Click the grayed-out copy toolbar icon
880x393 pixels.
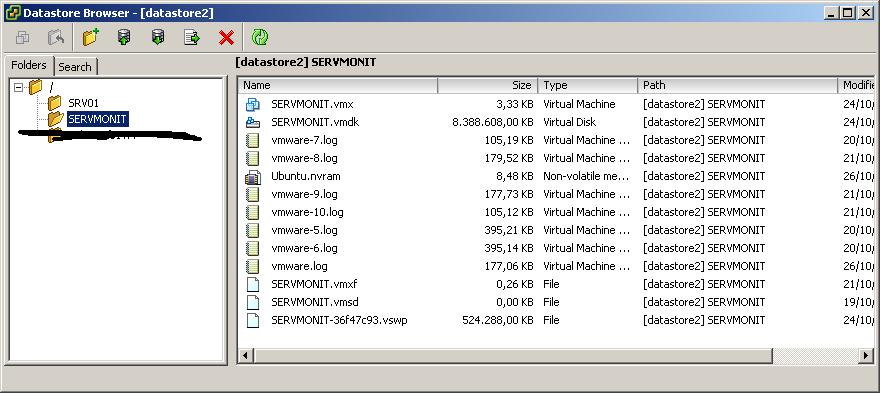22,38
